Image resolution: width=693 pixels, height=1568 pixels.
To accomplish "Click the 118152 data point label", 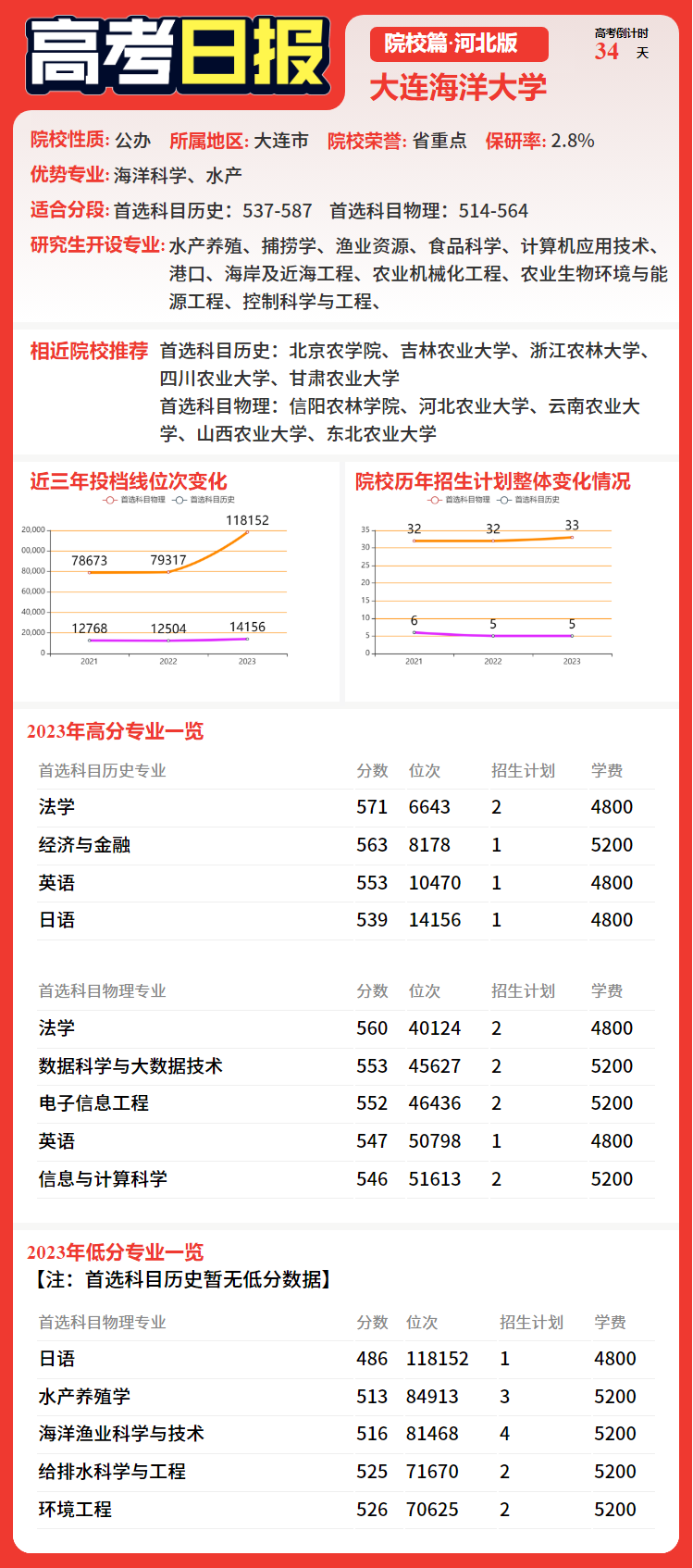I will (x=247, y=520).
